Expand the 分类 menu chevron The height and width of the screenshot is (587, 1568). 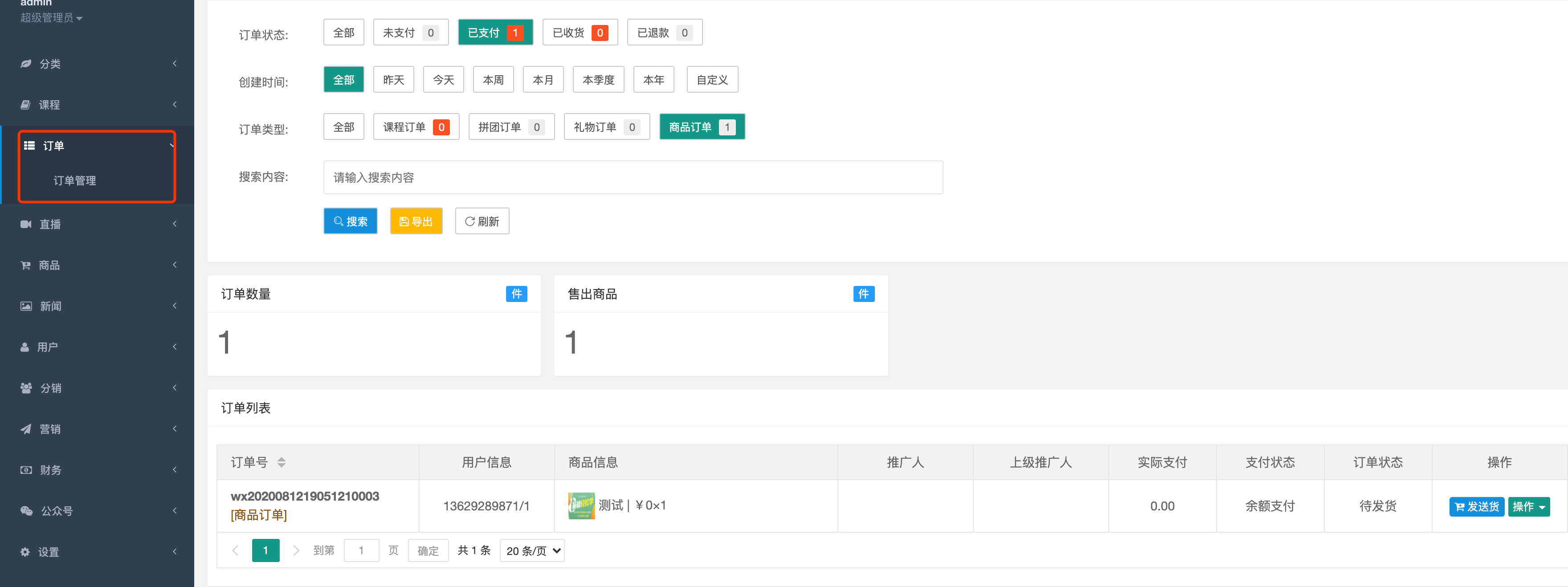[175, 63]
